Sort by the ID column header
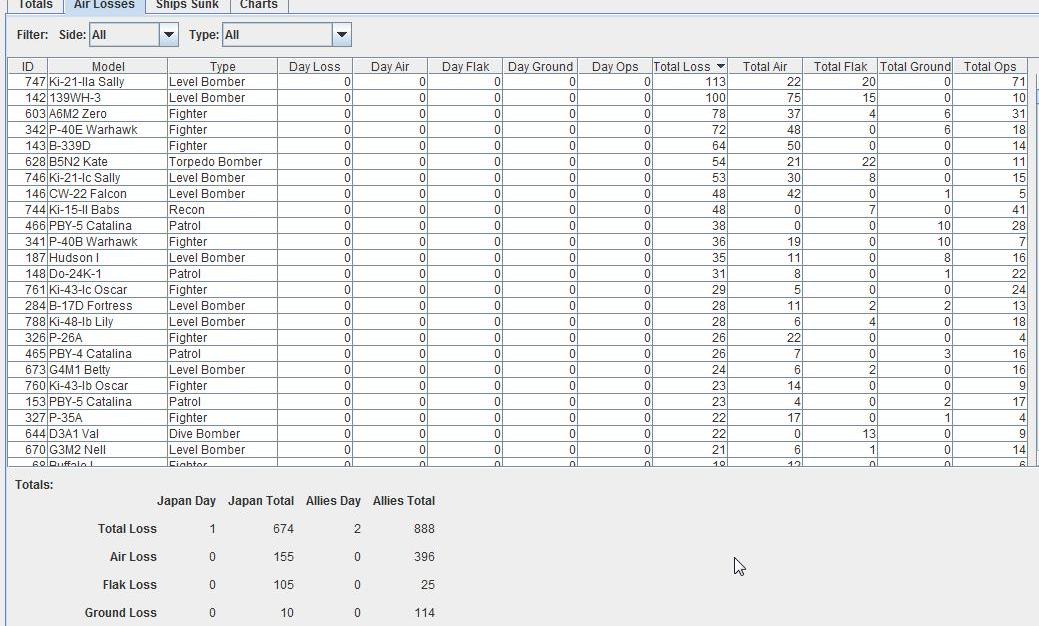Screen dimensions: 1039x626 [28, 66]
